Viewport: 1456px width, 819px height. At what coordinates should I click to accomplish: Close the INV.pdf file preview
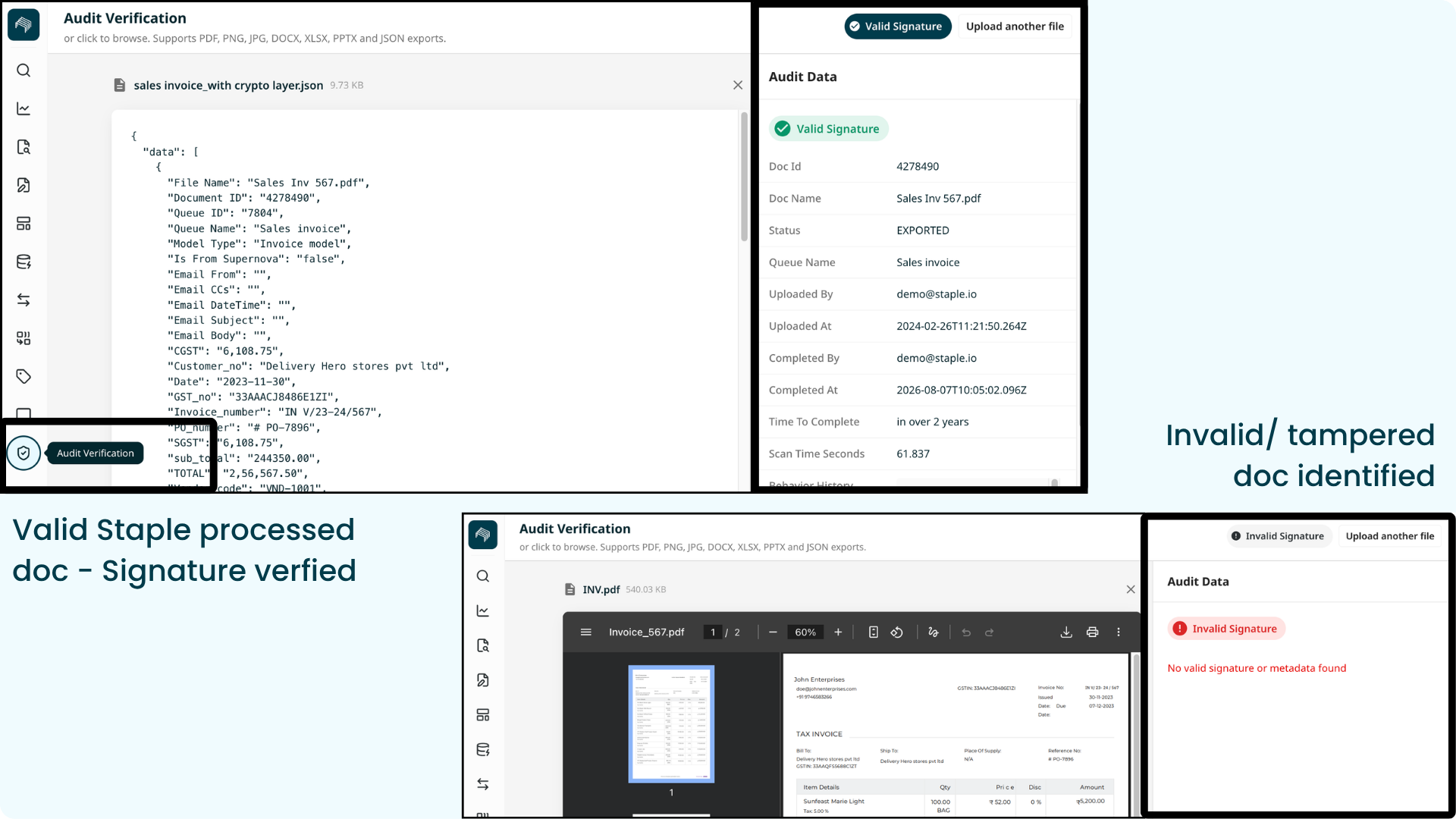pyautogui.click(x=1131, y=589)
